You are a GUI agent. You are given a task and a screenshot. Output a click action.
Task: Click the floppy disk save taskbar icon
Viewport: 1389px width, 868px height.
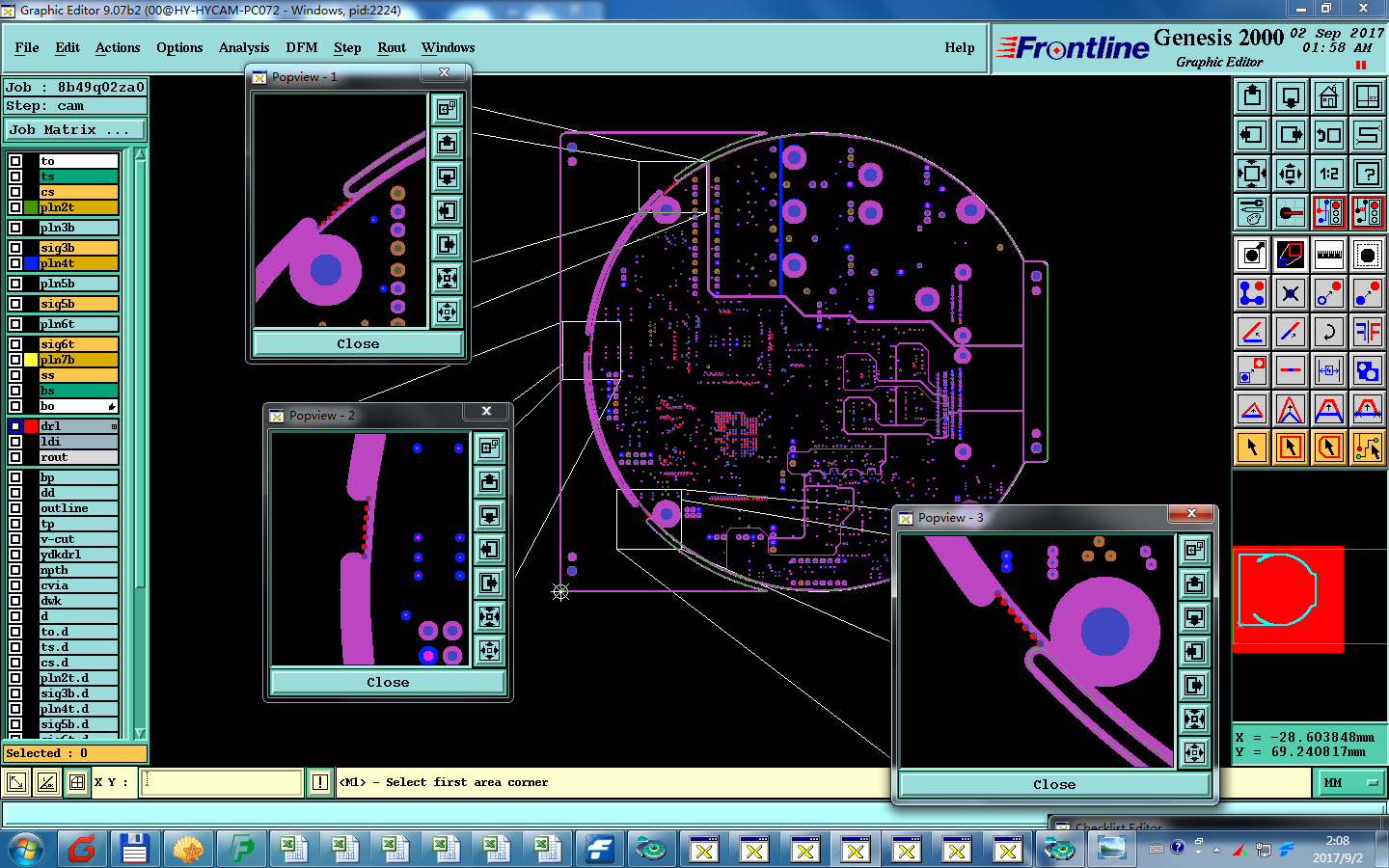pyautogui.click(x=134, y=849)
